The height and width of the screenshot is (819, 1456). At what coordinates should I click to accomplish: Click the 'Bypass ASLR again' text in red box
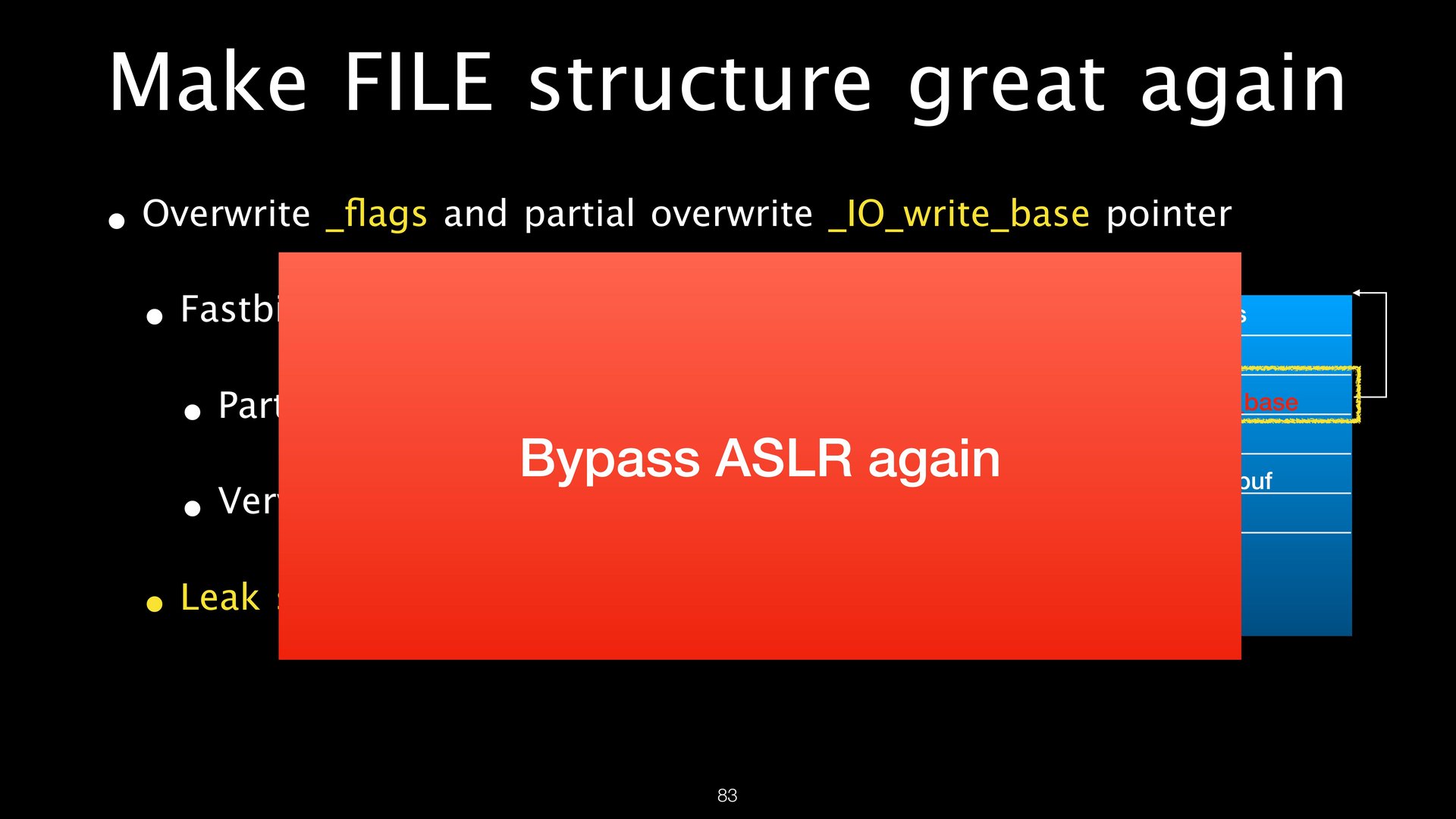(x=760, y=458)
